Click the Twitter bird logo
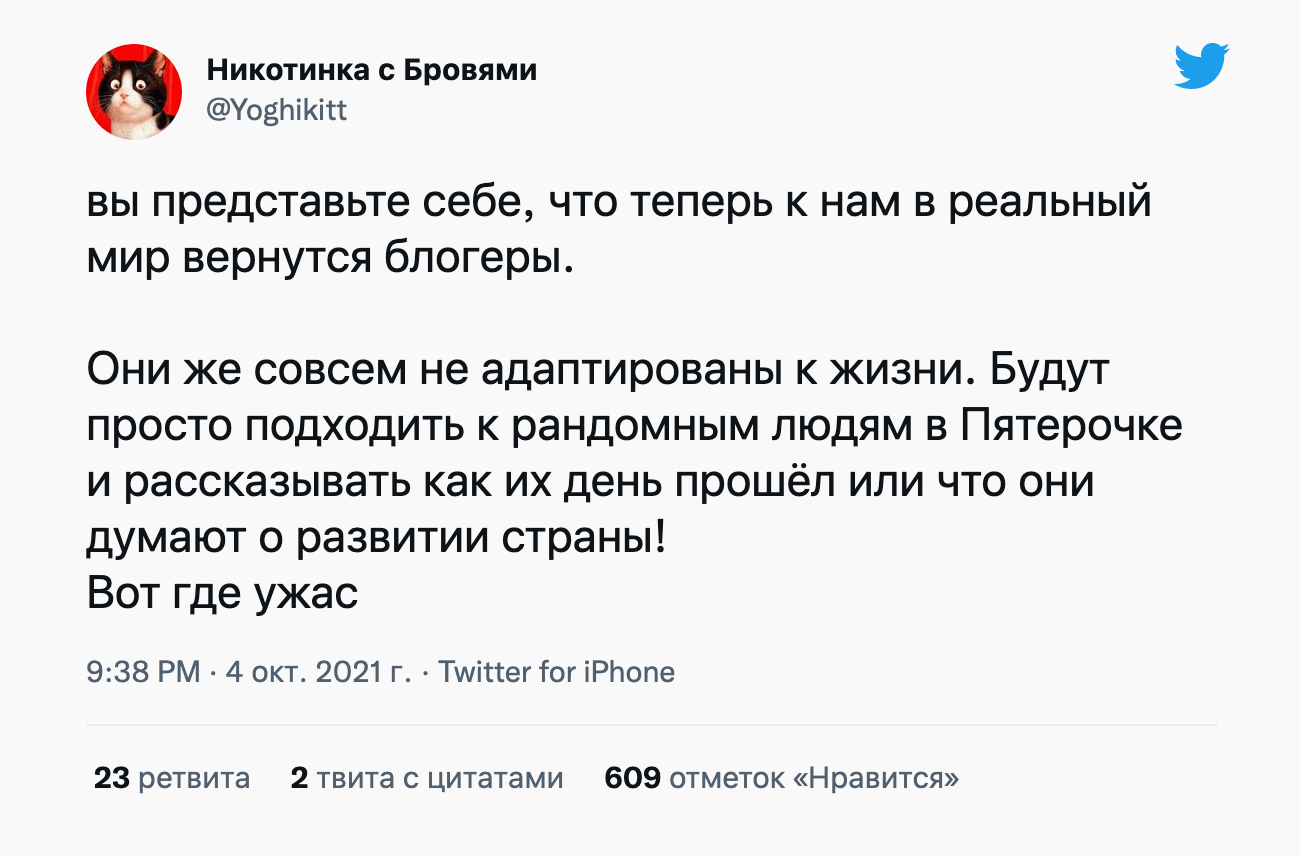This screenshot has width=1300, height=856. [1201, 67]
